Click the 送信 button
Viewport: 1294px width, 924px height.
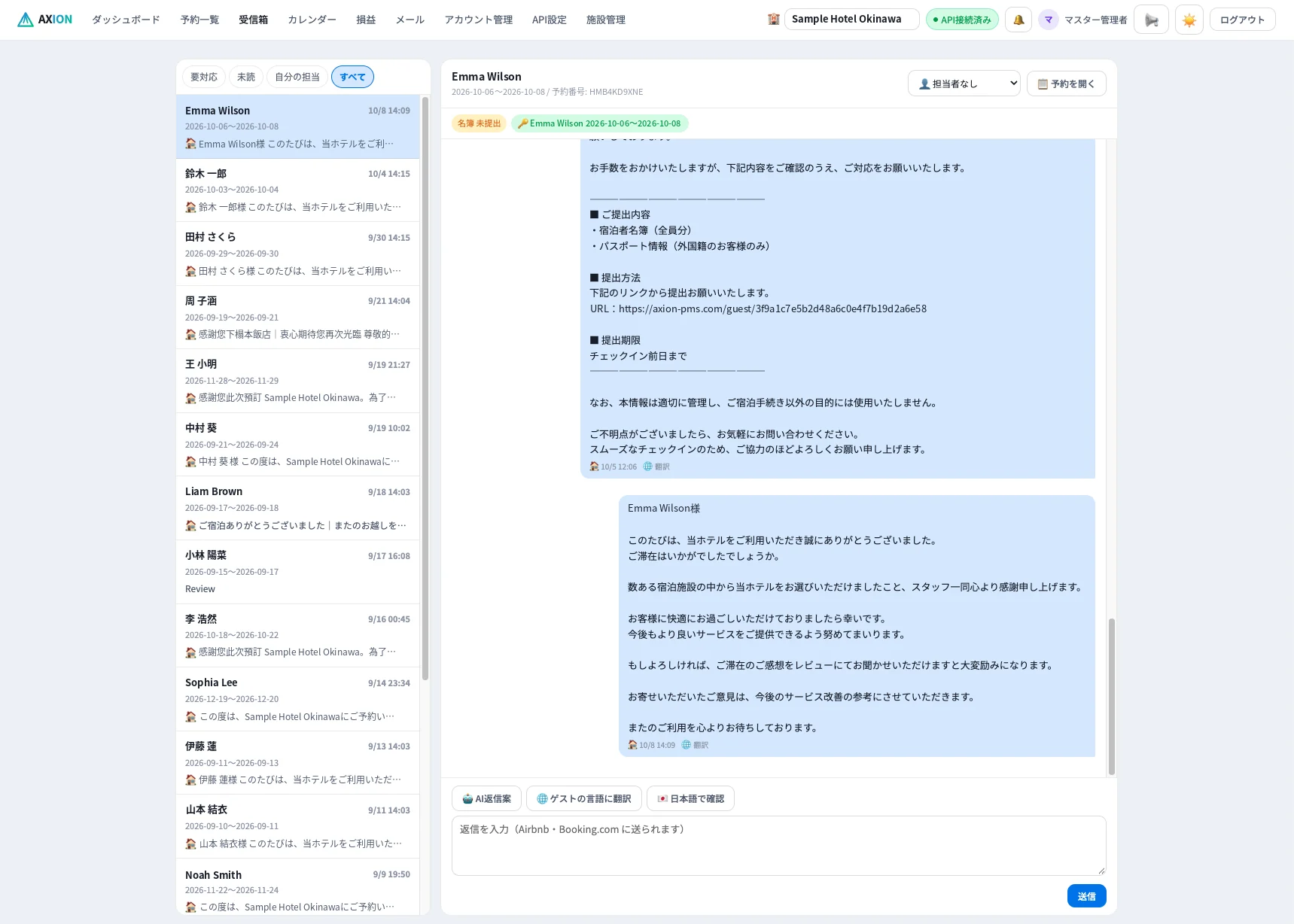[1087, 896]
